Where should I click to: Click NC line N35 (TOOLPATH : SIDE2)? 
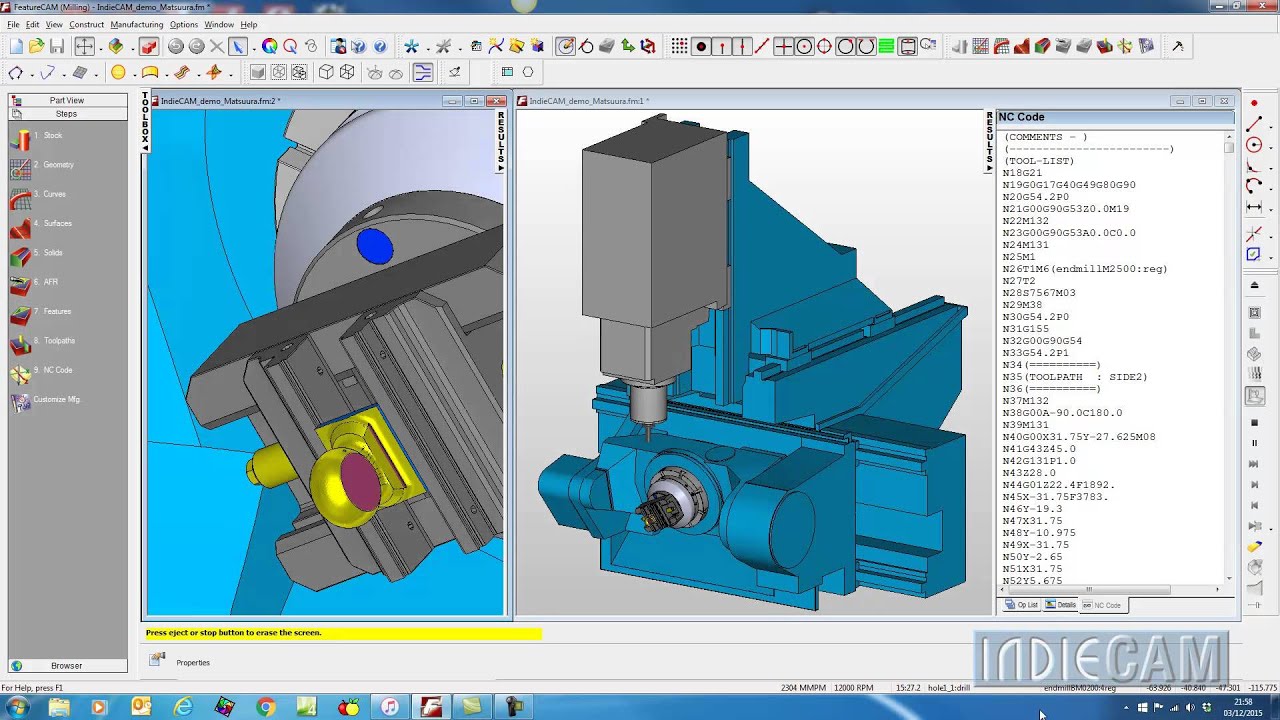click(1075, 377)
